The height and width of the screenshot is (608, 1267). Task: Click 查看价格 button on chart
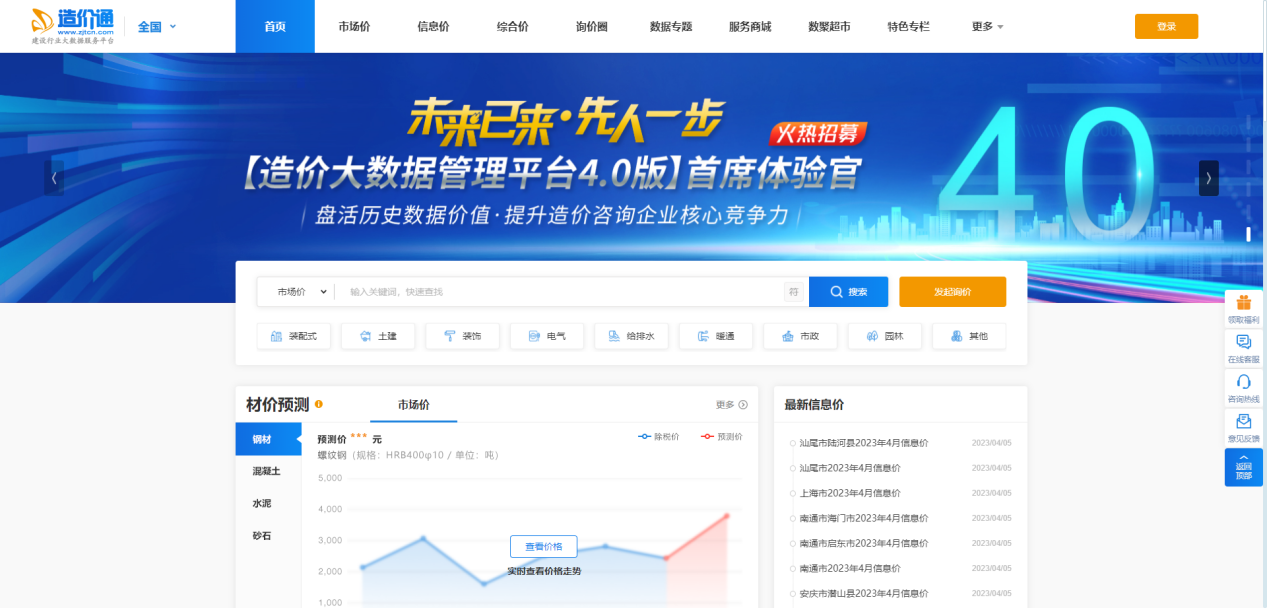click(543, 547)
